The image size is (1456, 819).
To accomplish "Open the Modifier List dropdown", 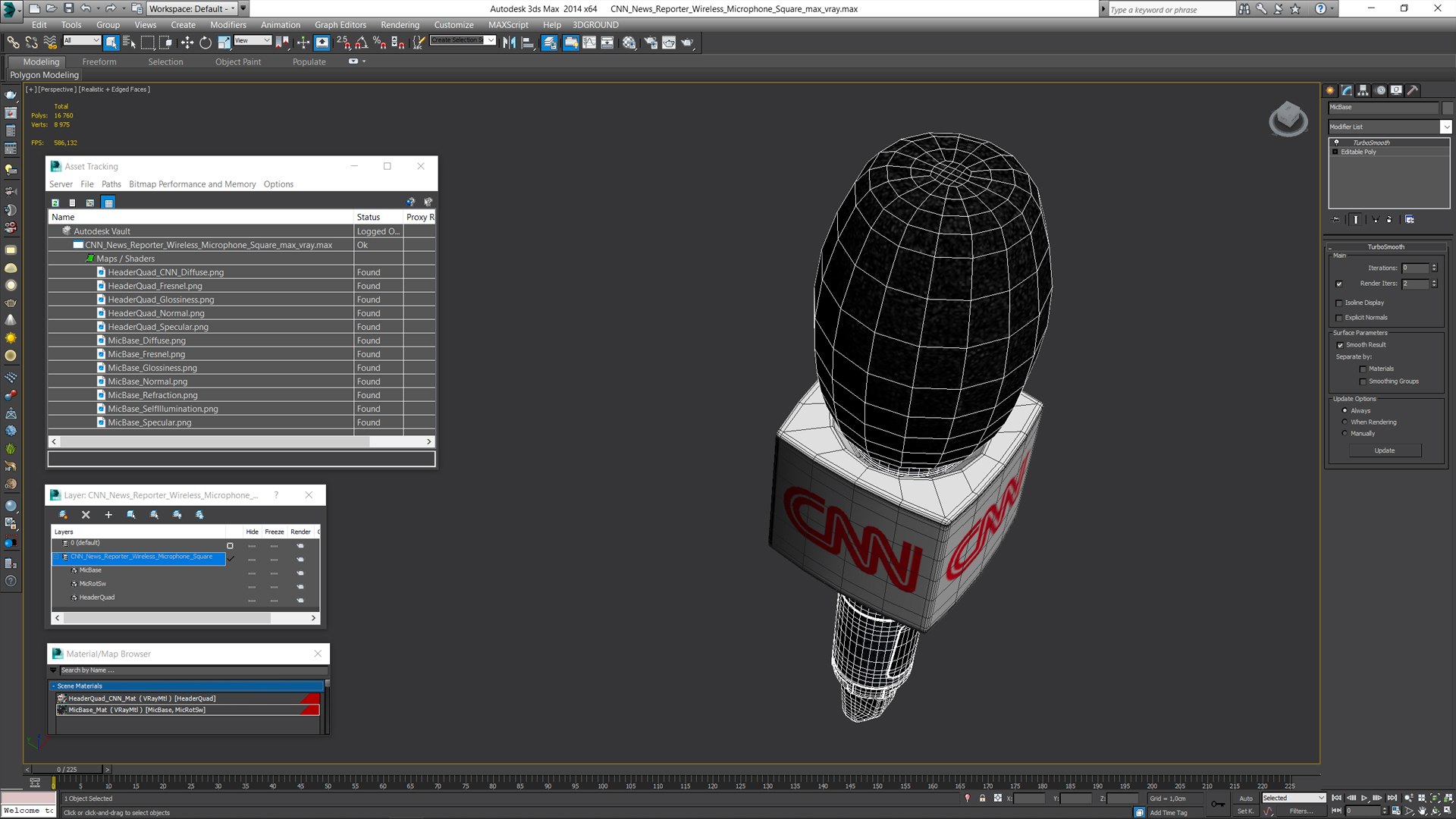I will [x=1446, y=127].
